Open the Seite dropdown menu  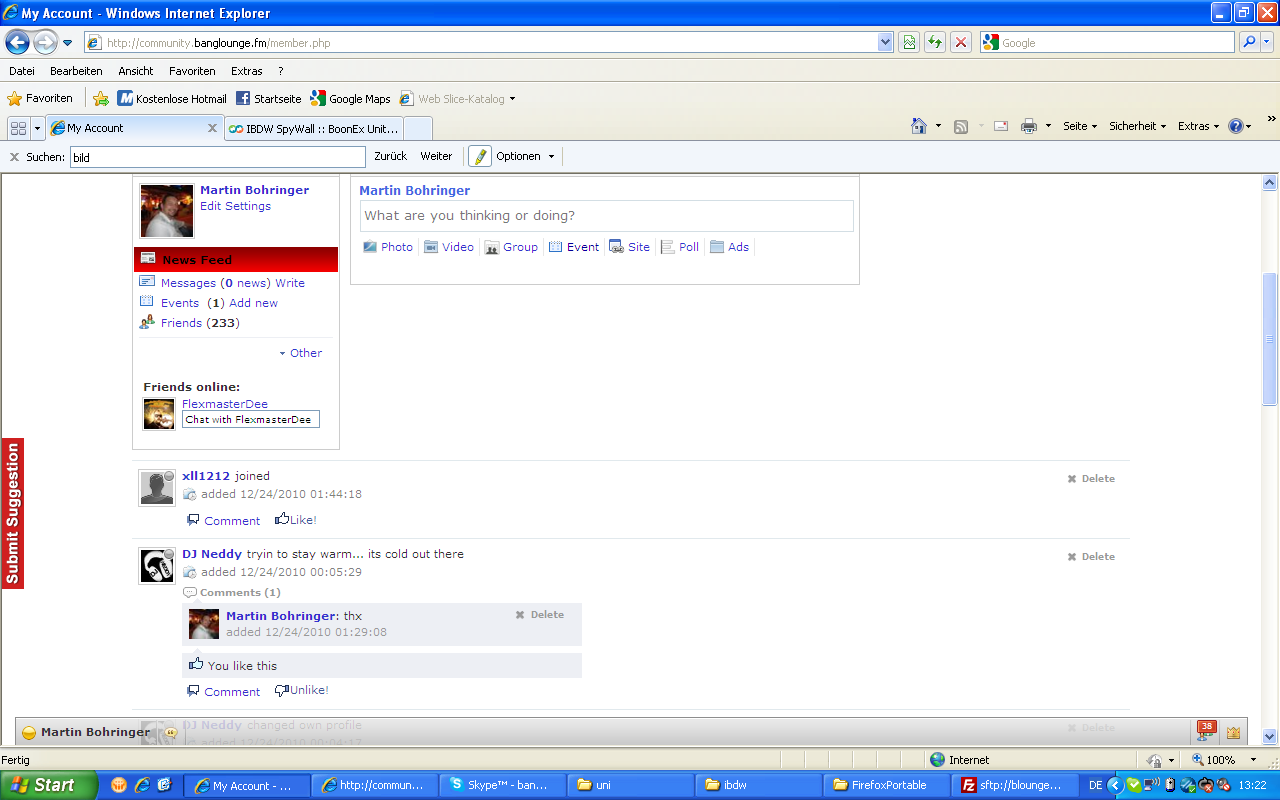pyautogui.click(x=1080, y=126)
